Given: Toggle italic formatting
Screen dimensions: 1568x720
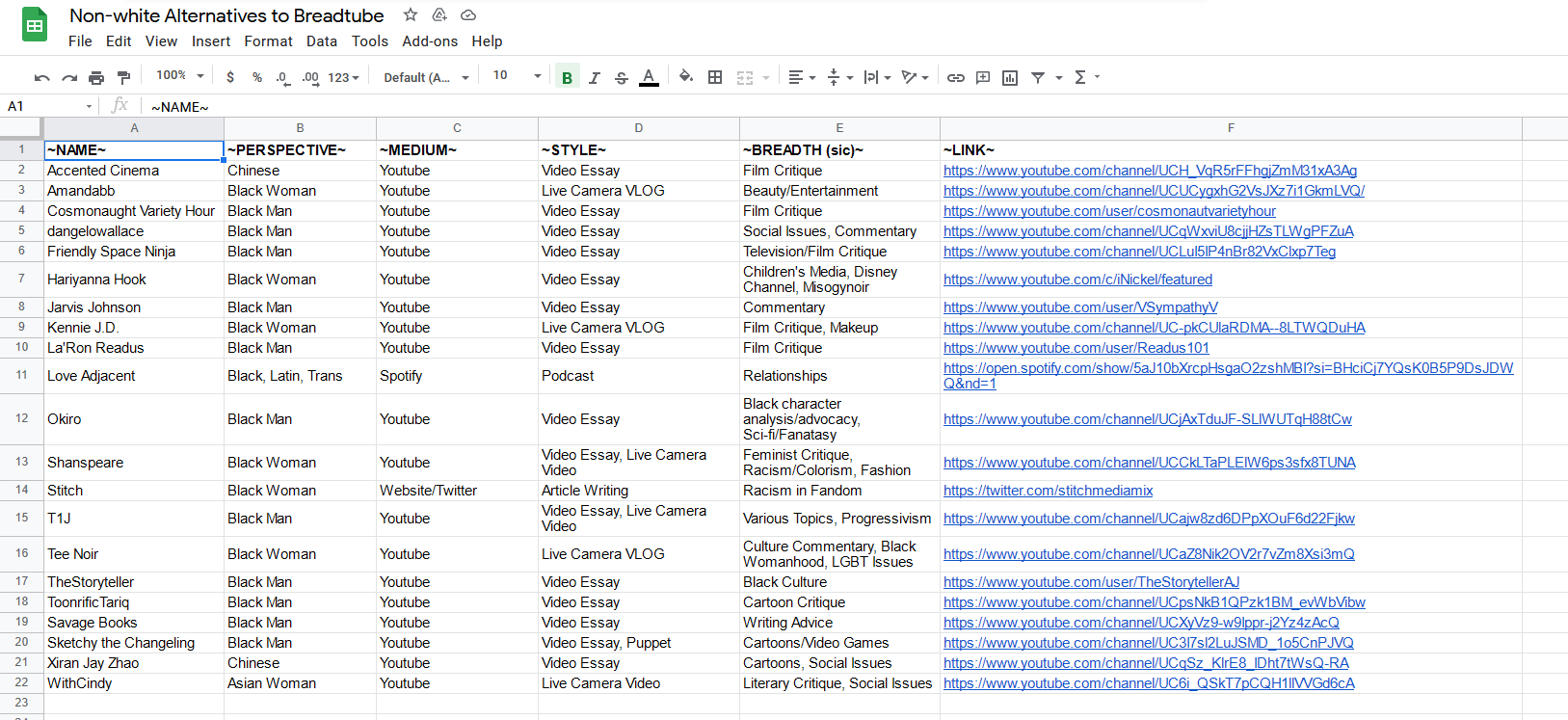Looking at the screenshot, I should pyautogui.click(x=595, y=77).
